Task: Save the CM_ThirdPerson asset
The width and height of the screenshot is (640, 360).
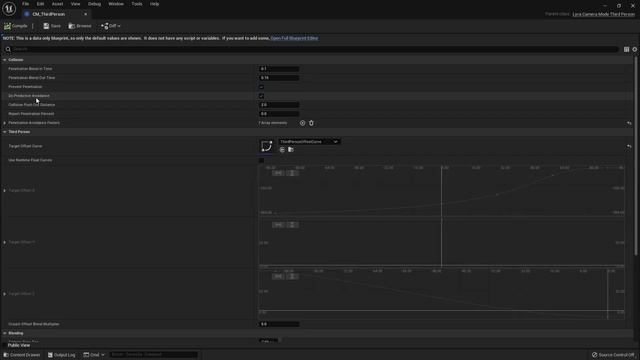Action: pos(52,26)
